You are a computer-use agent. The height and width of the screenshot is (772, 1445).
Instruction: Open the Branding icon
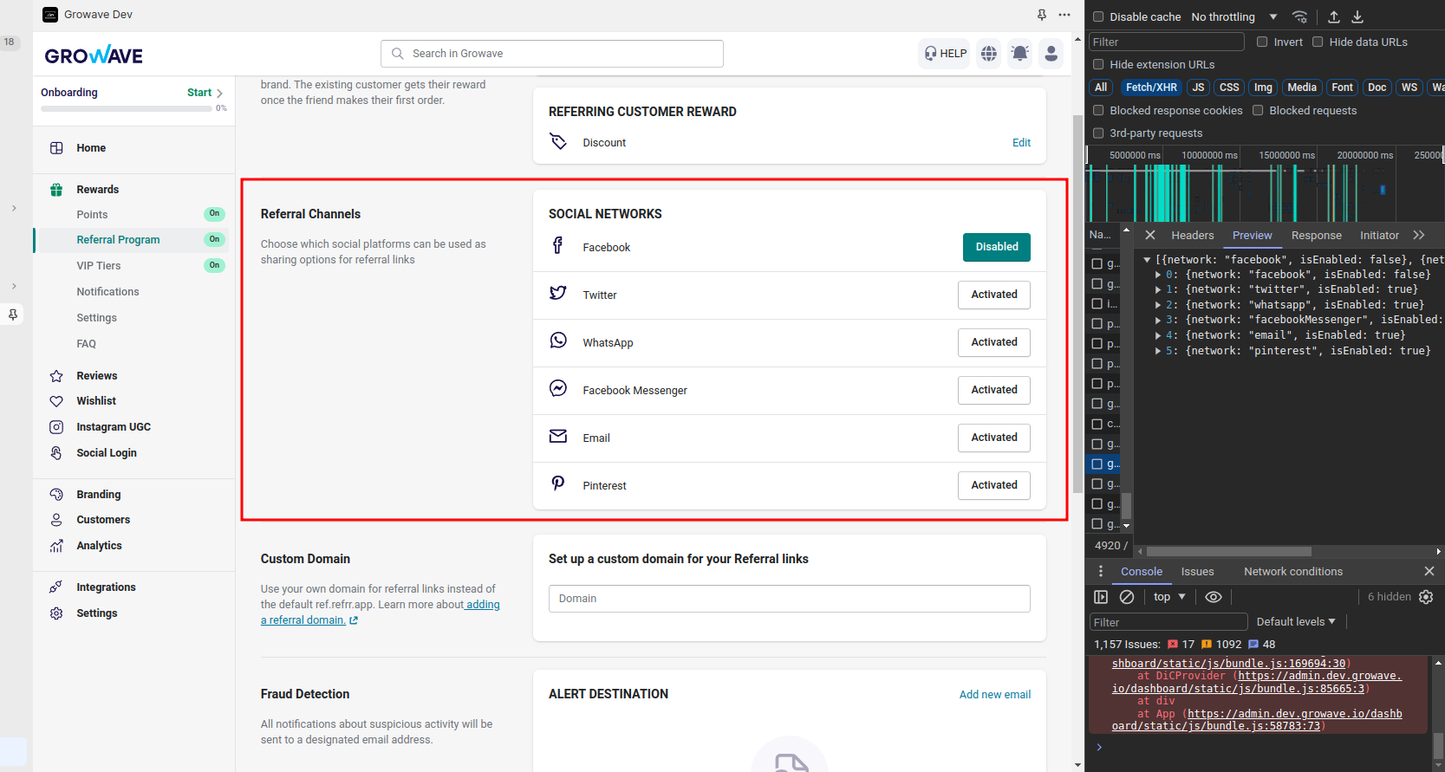pos(57,494)
